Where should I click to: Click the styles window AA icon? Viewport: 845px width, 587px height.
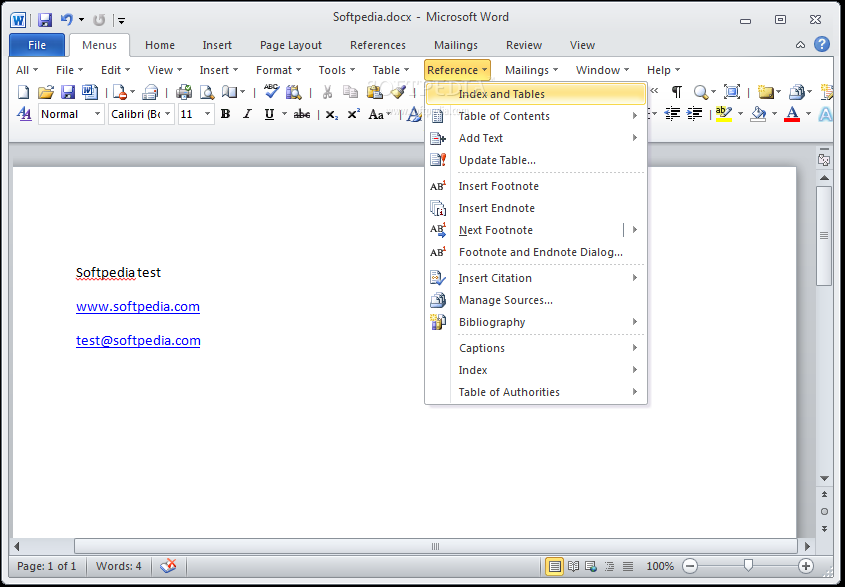pos(24,114)
